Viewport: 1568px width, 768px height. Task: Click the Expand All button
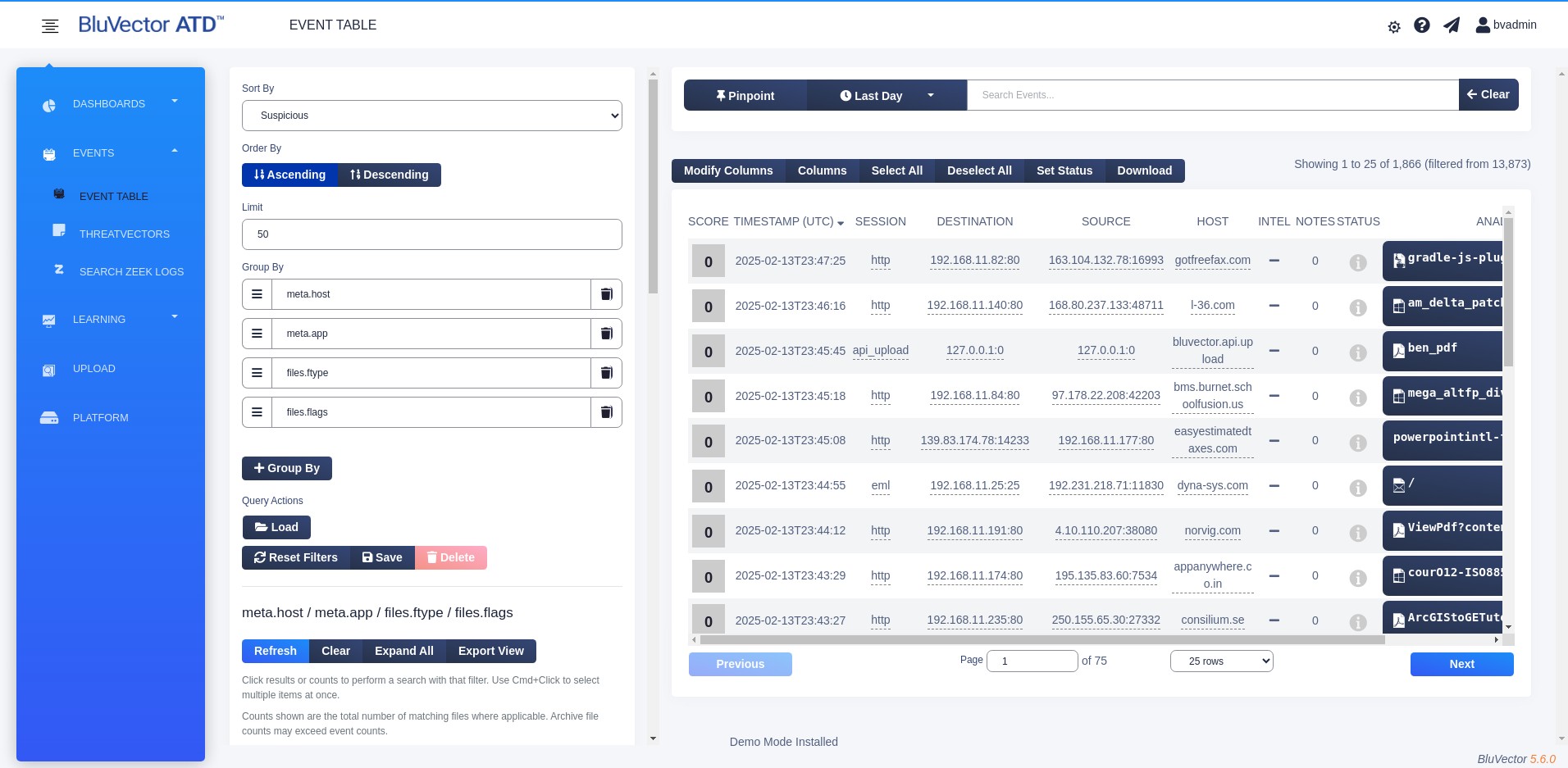pos(404,651)
